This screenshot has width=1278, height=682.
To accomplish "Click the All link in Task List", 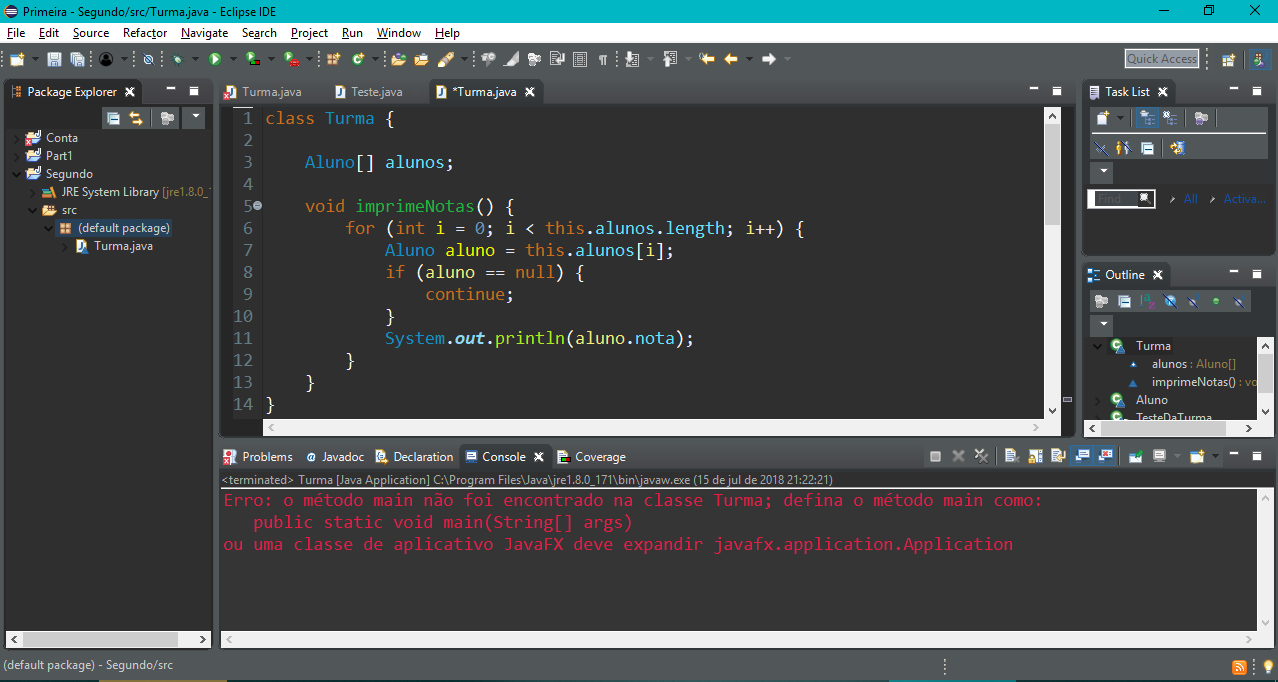I will (1190, 199).
